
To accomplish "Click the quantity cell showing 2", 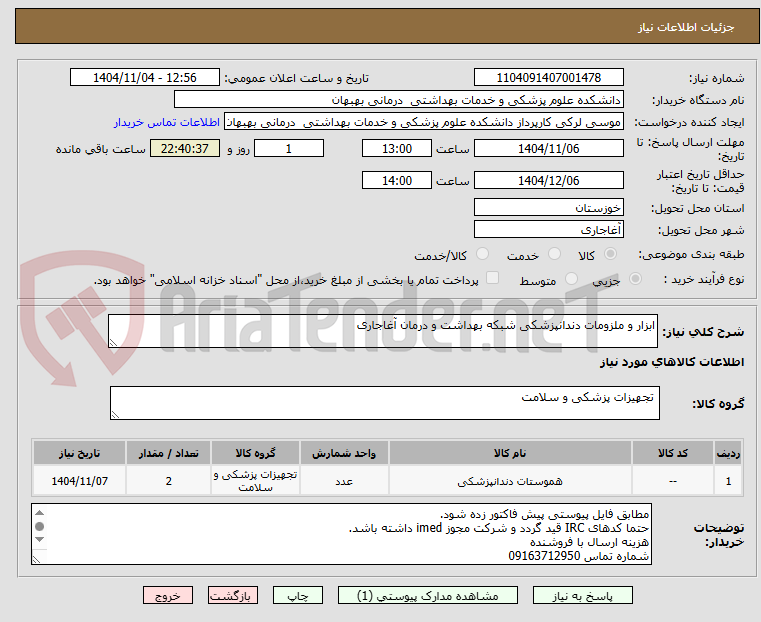I will (168, 481).
